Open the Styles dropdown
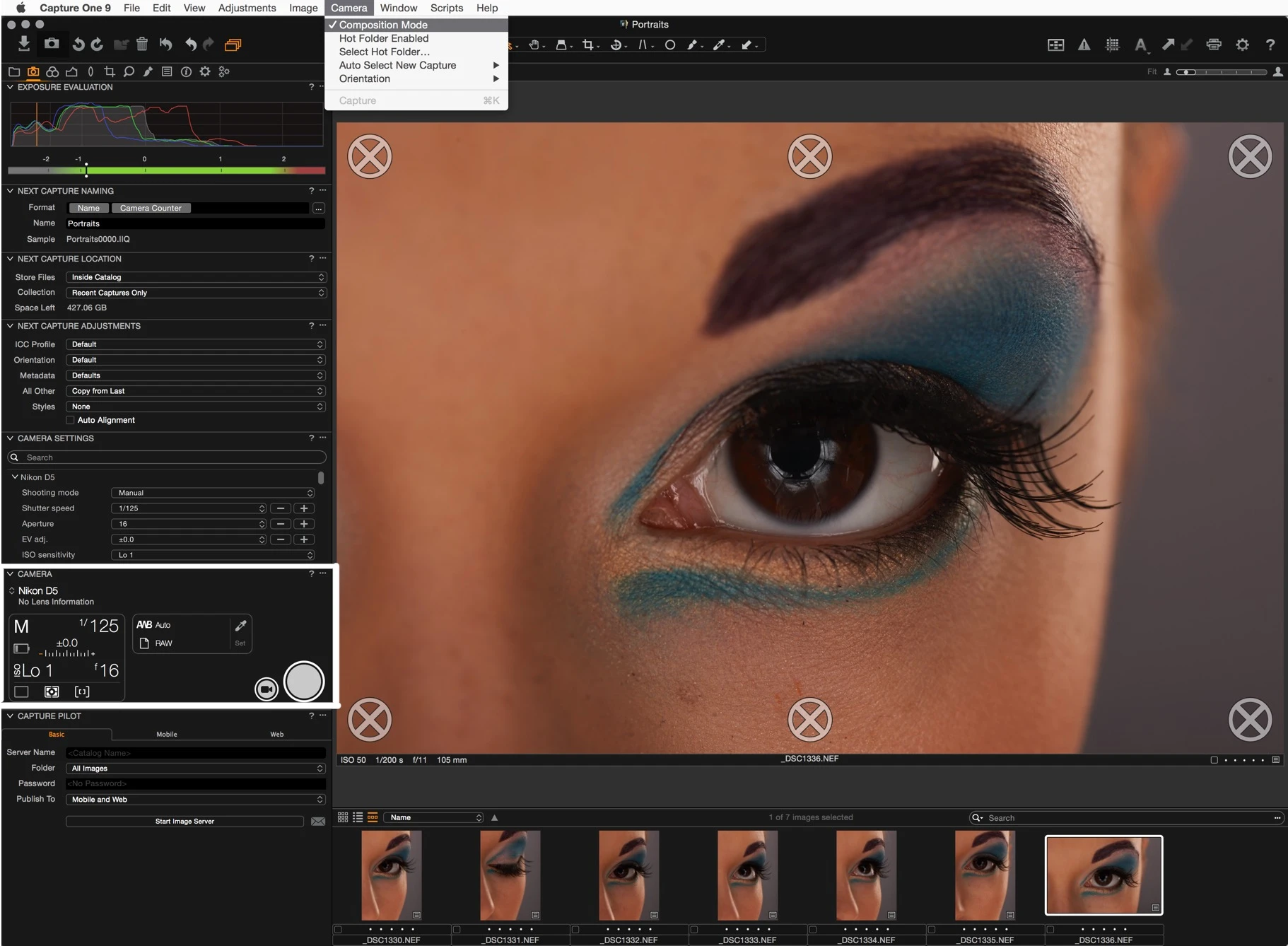 [196, 407]
